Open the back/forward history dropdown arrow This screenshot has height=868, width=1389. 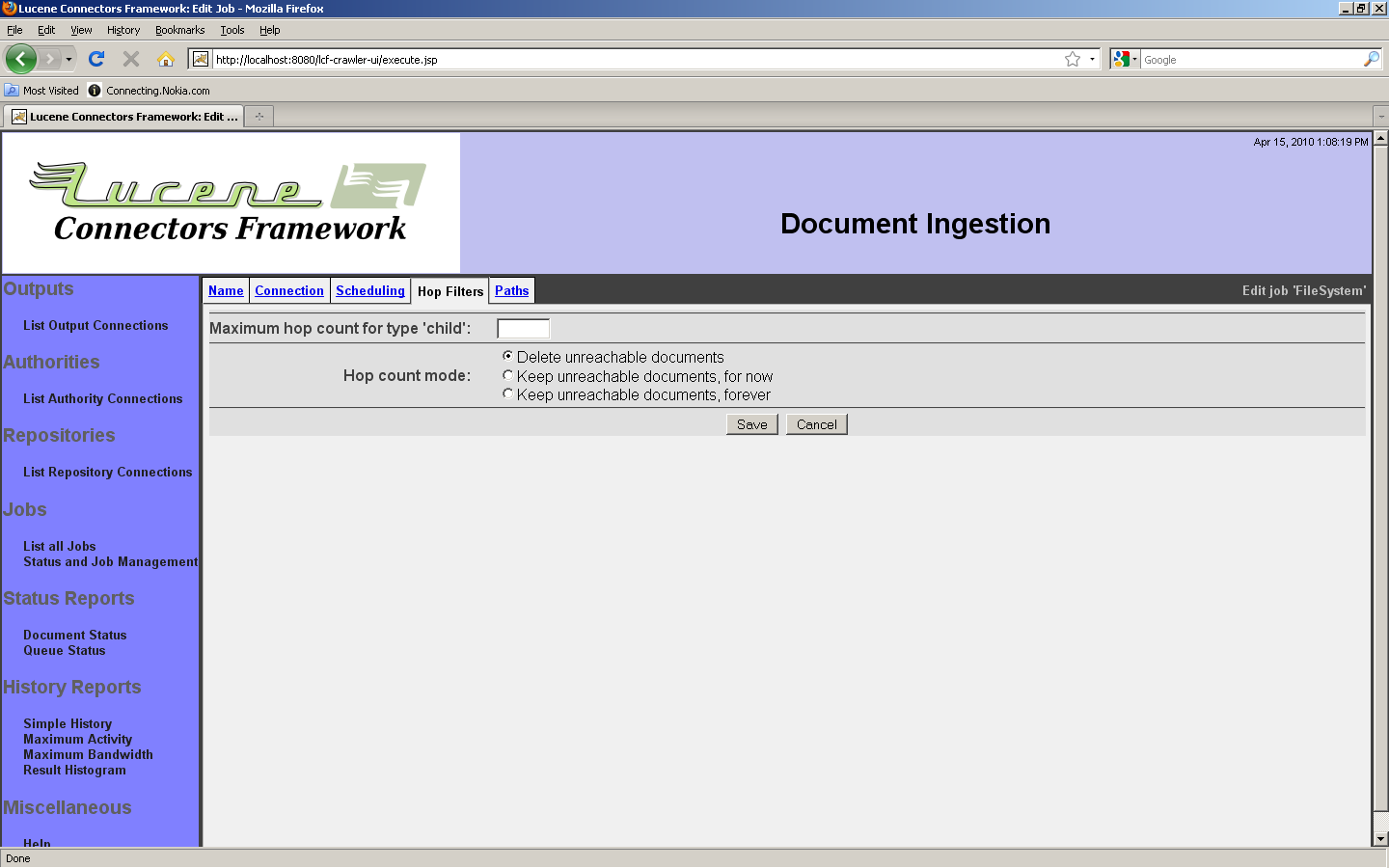tap(68, 59)
